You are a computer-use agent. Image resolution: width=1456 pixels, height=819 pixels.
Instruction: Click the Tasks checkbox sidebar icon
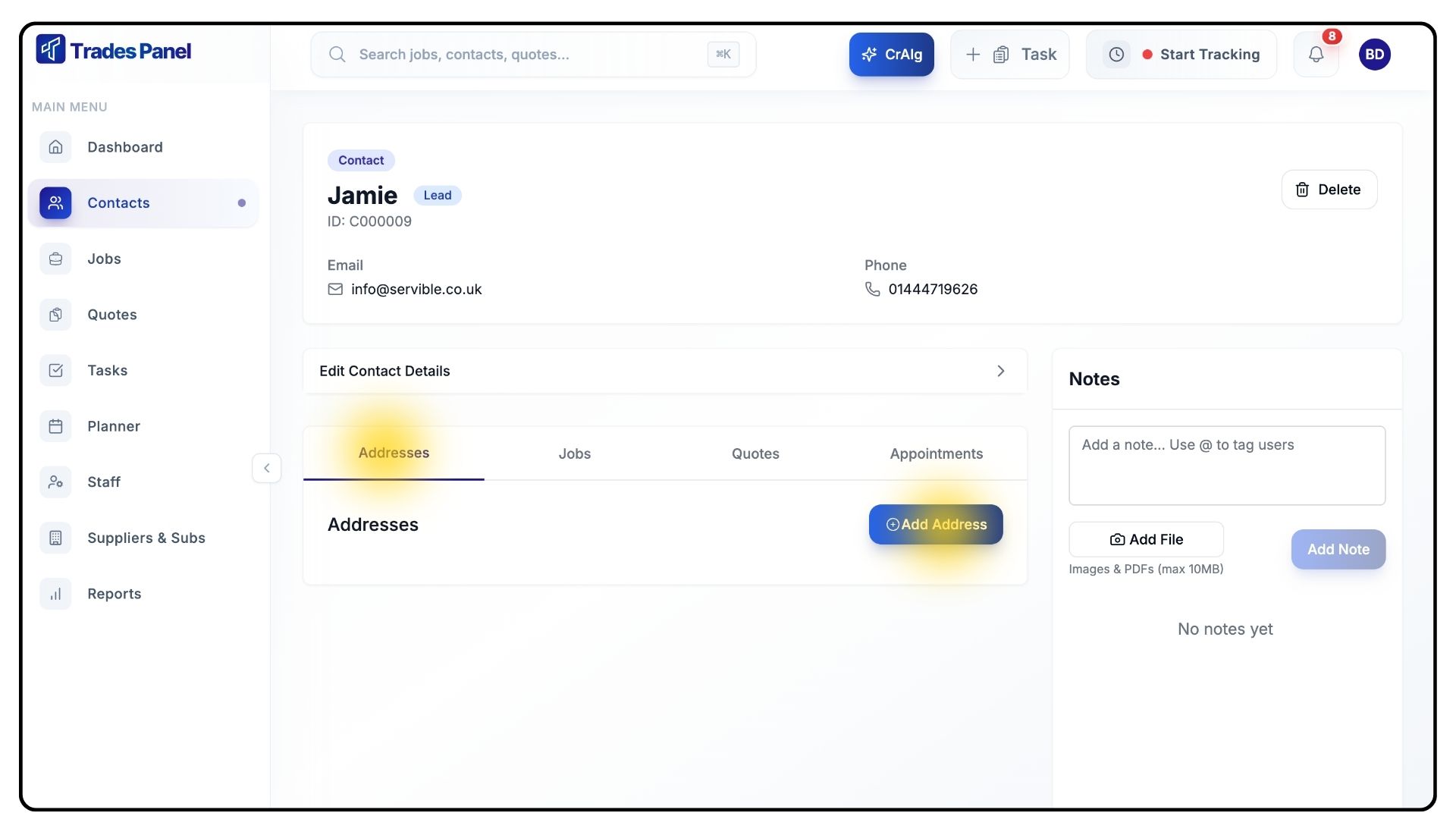(55, 370)
